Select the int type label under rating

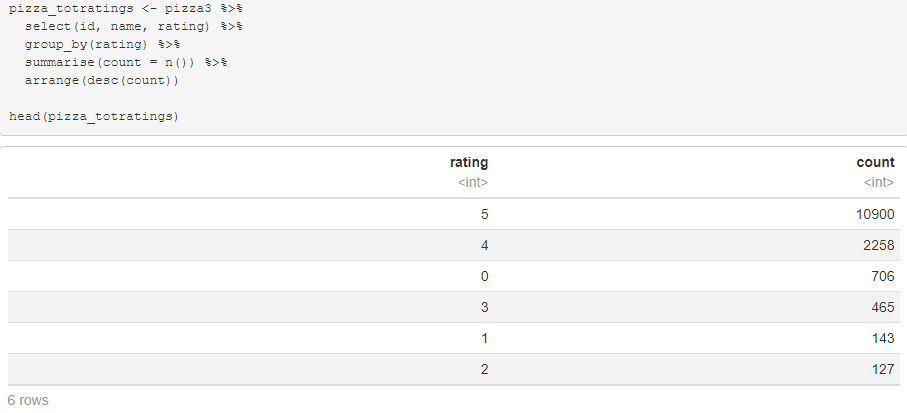coord(472,182)
